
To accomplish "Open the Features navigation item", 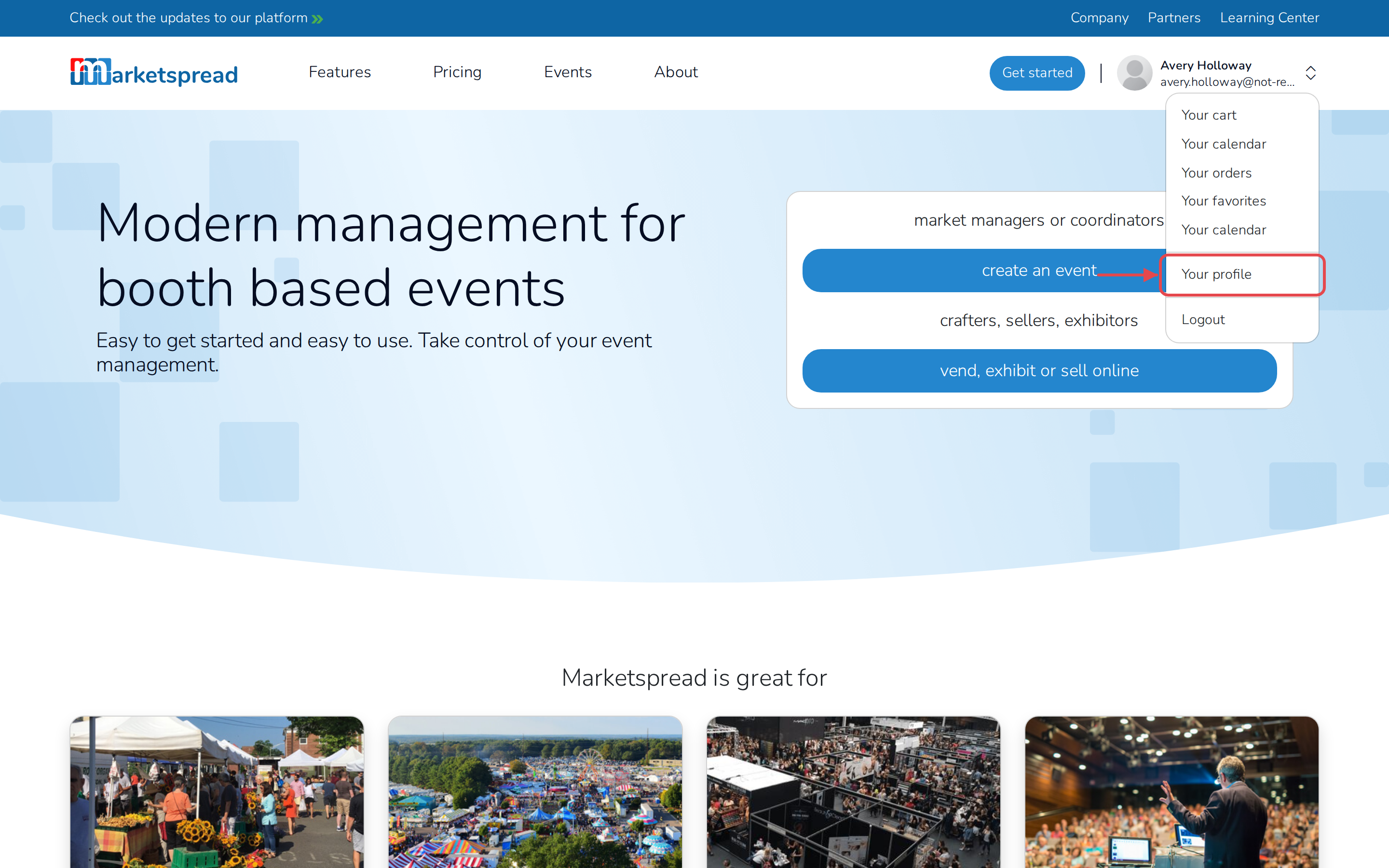I will tap(340, 72).
